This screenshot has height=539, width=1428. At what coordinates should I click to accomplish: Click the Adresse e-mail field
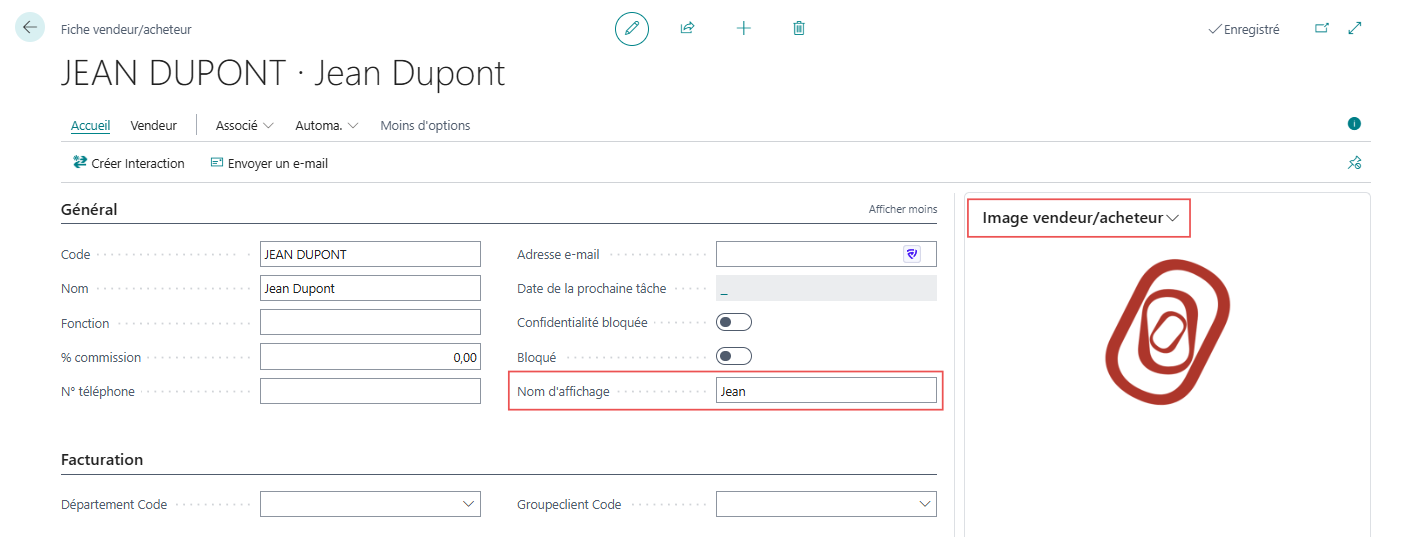(x=826, y=254)
